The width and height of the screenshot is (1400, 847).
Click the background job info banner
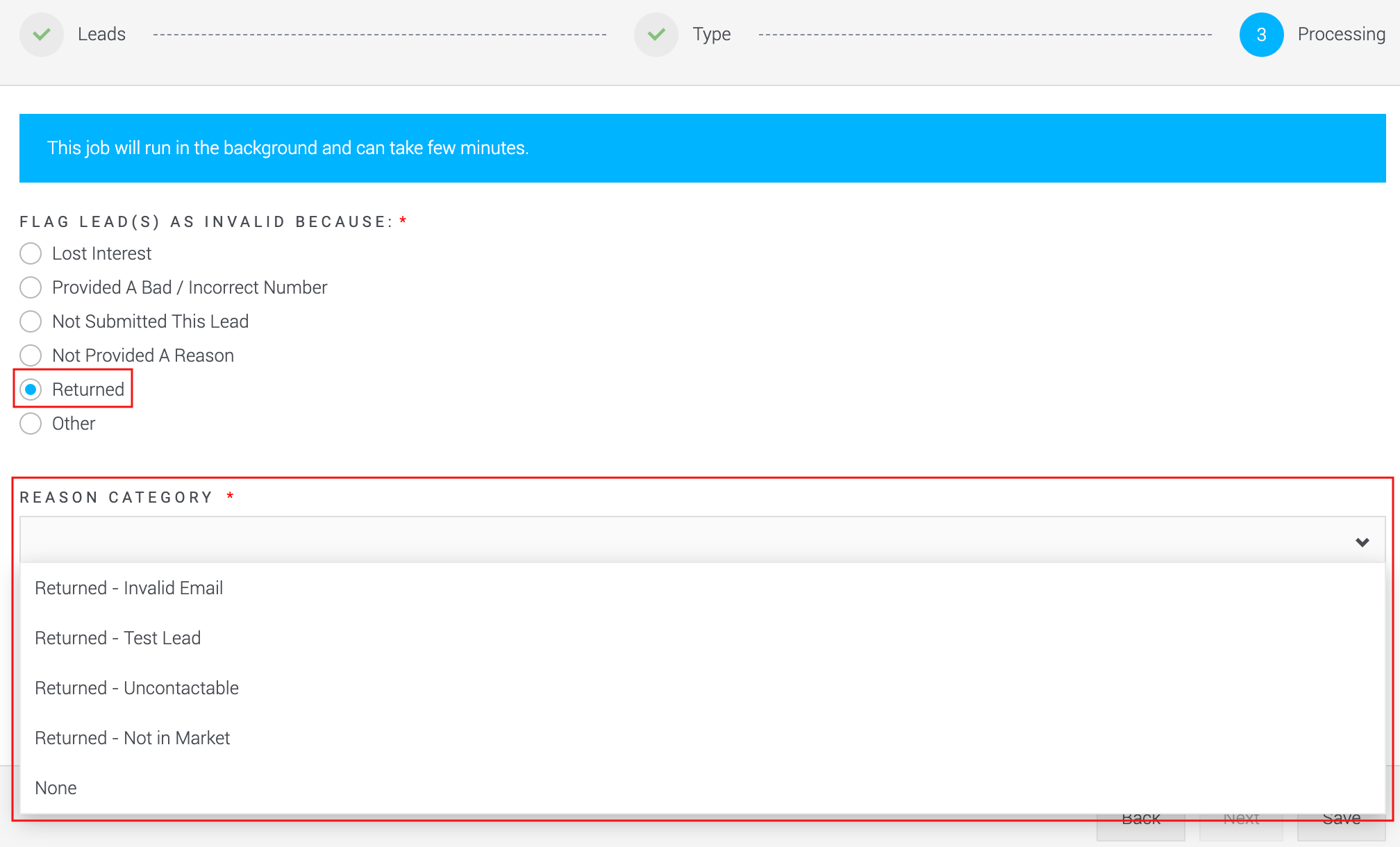tap(703, 149)
